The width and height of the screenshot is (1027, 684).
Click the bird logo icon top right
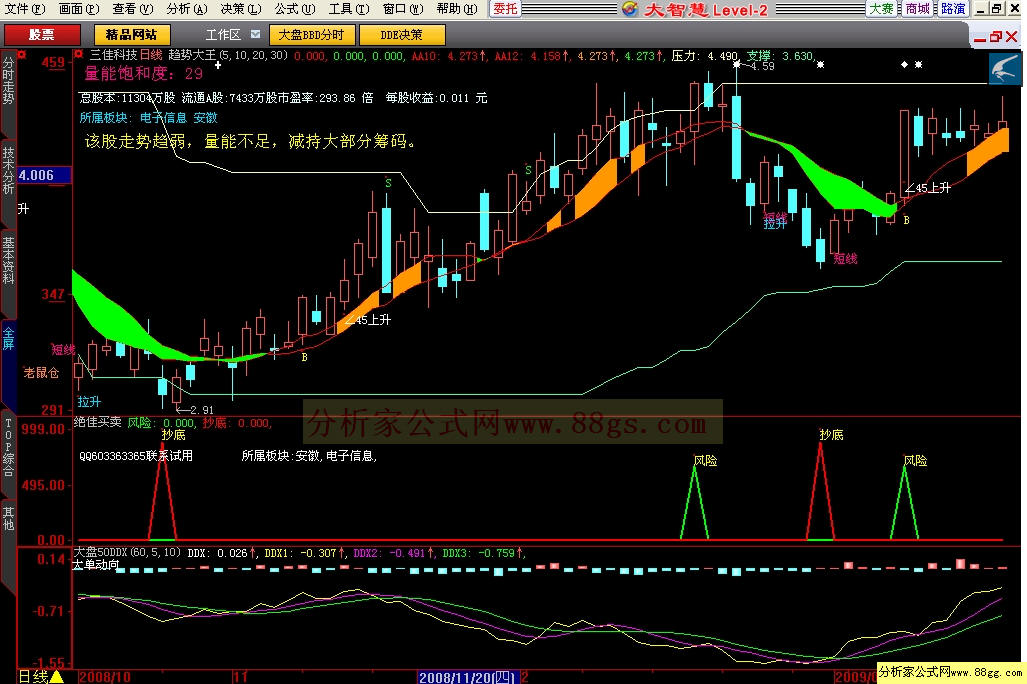(1005, 68)
